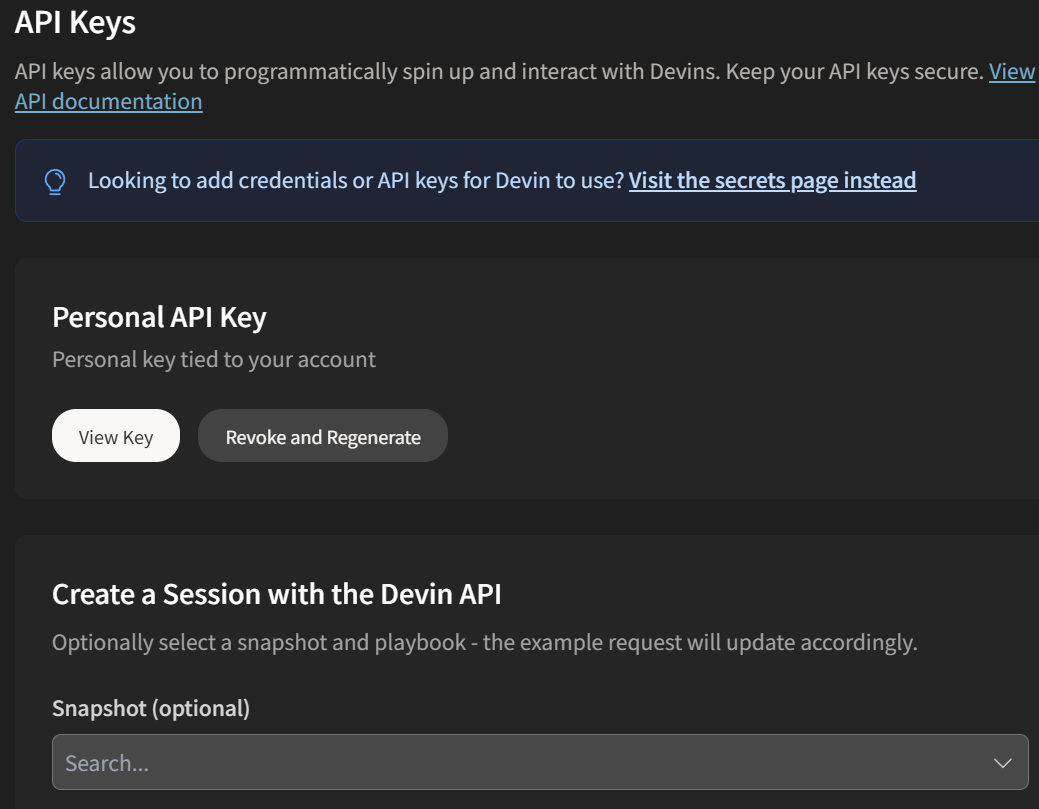
Task: Select the Personal API Key heading
Action: 159,317
